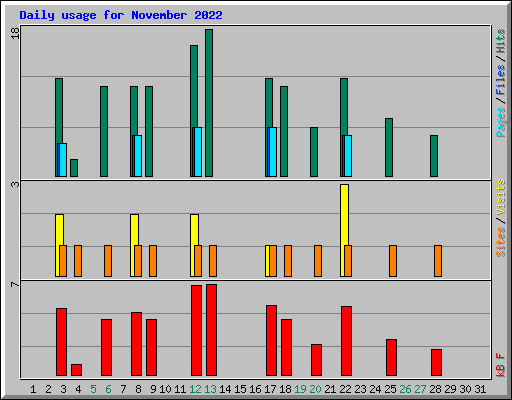Click day label 28 on the axis
This screenshot has height=400, width=512.
click(x=435, y=389)
